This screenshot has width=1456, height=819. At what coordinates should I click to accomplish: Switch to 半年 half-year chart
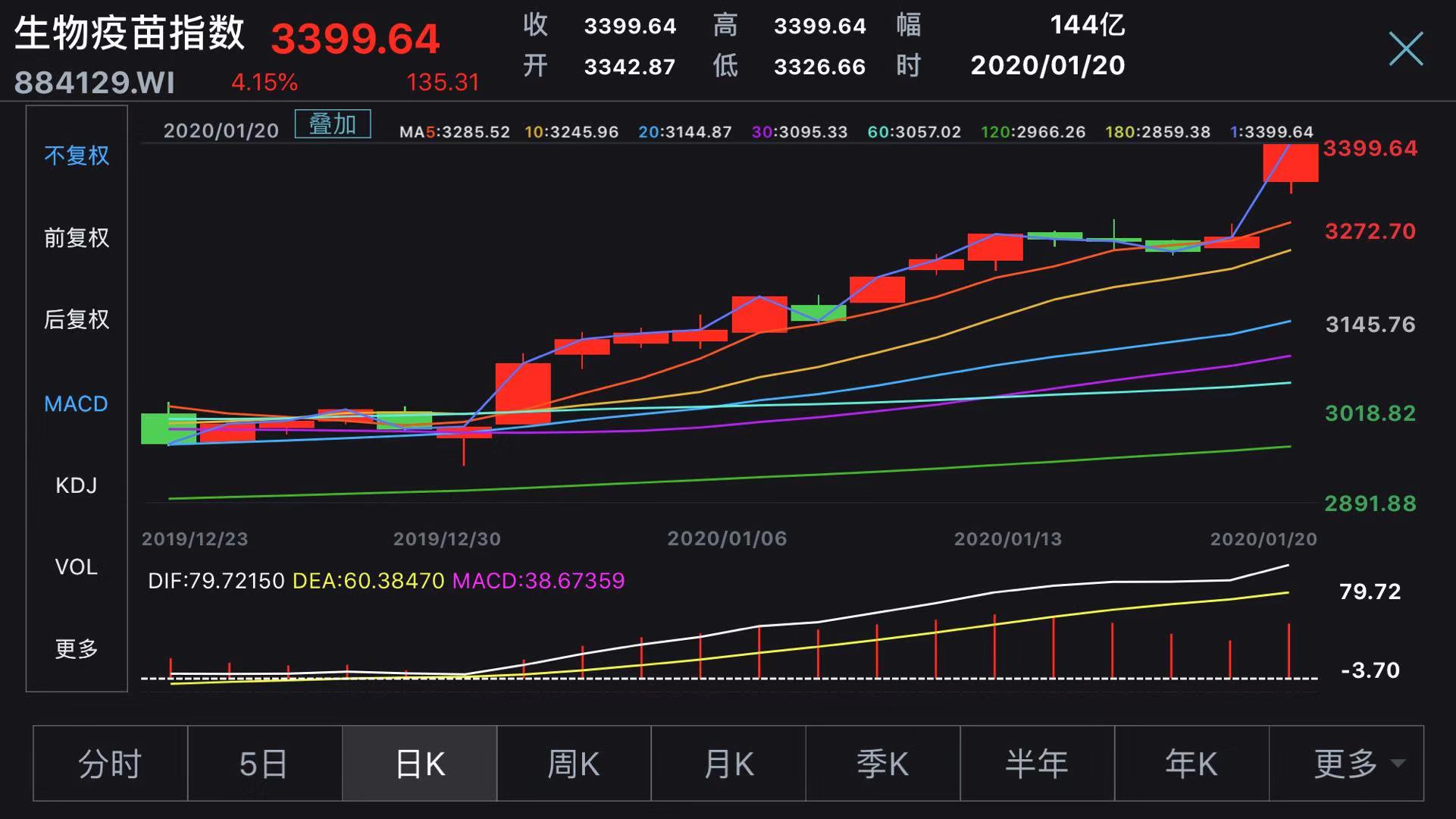(x=1037, y=764)
